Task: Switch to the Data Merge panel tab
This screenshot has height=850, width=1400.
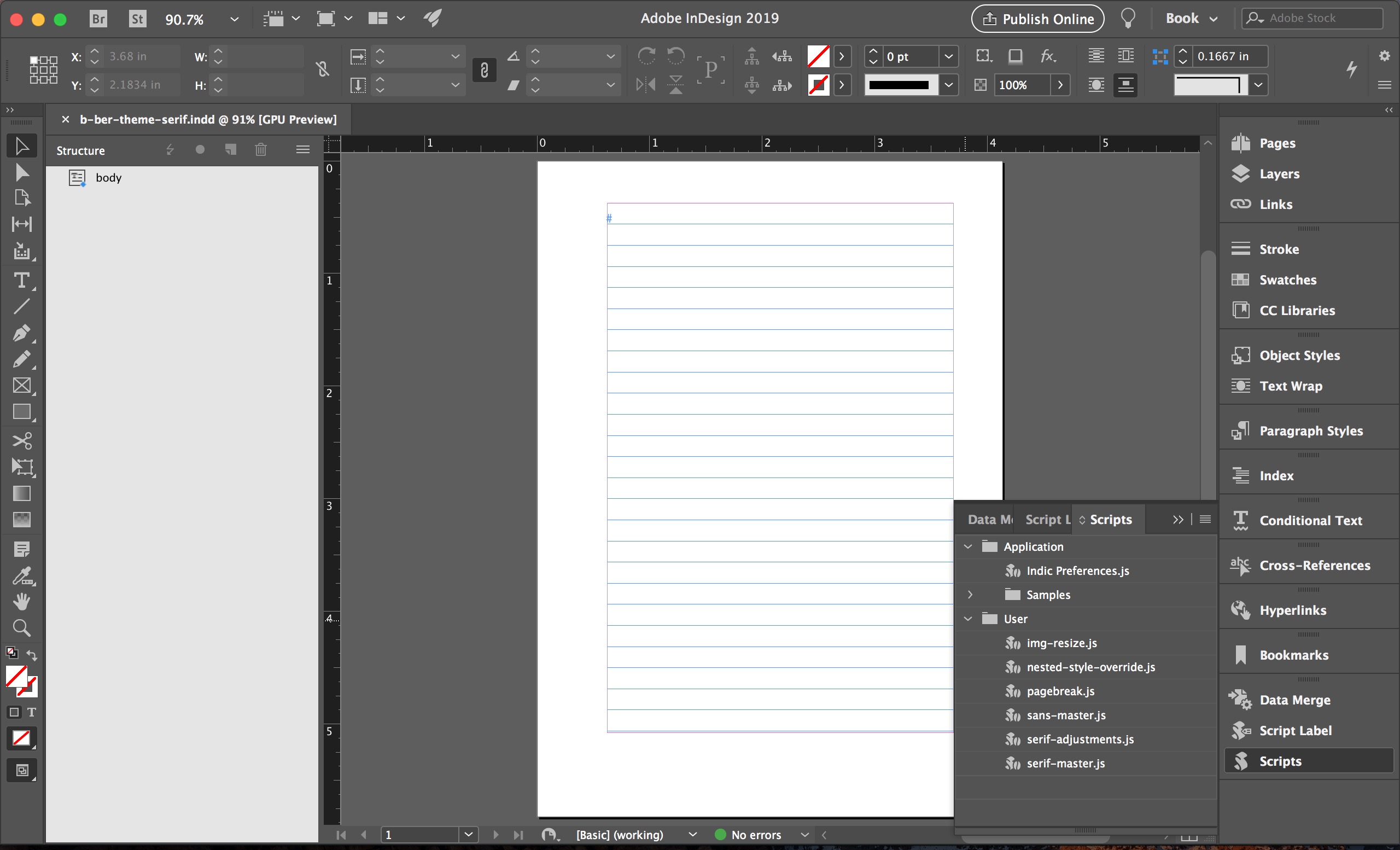Action: click(989, 519)
